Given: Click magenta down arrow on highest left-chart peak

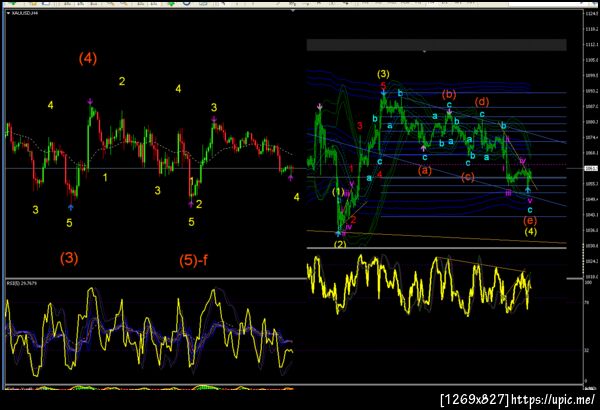Looking at the screenshot, I should (x=90, y=101).
